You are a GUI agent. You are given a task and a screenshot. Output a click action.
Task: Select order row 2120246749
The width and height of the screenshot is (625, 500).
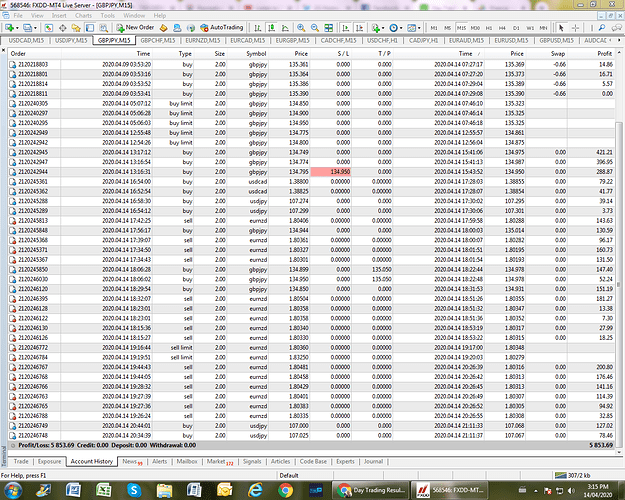coord(311,425)
